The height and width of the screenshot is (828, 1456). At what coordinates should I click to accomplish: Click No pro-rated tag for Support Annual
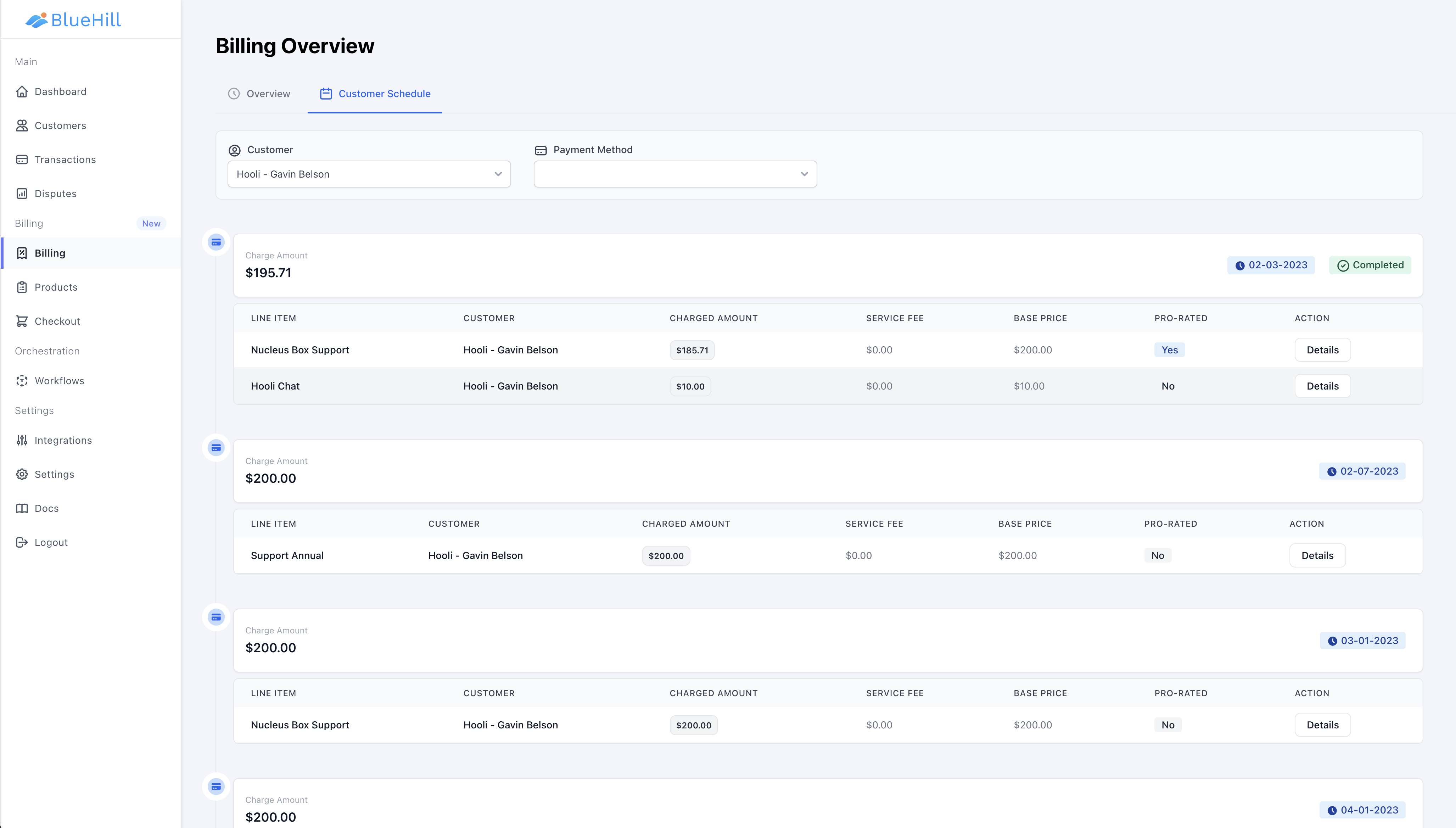tap(1158, 555)
